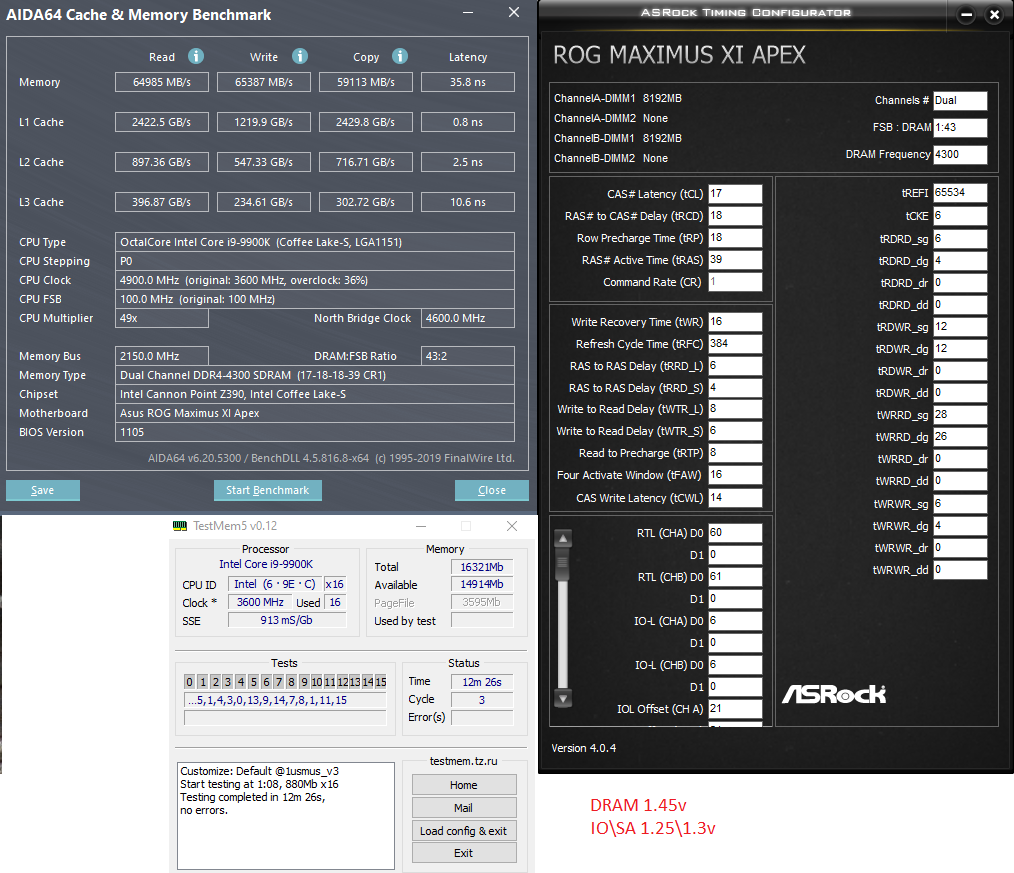Click the TestMem5 title bar app icon
Viewport: 1014px width, 873px height.
(x=180, y=526)
